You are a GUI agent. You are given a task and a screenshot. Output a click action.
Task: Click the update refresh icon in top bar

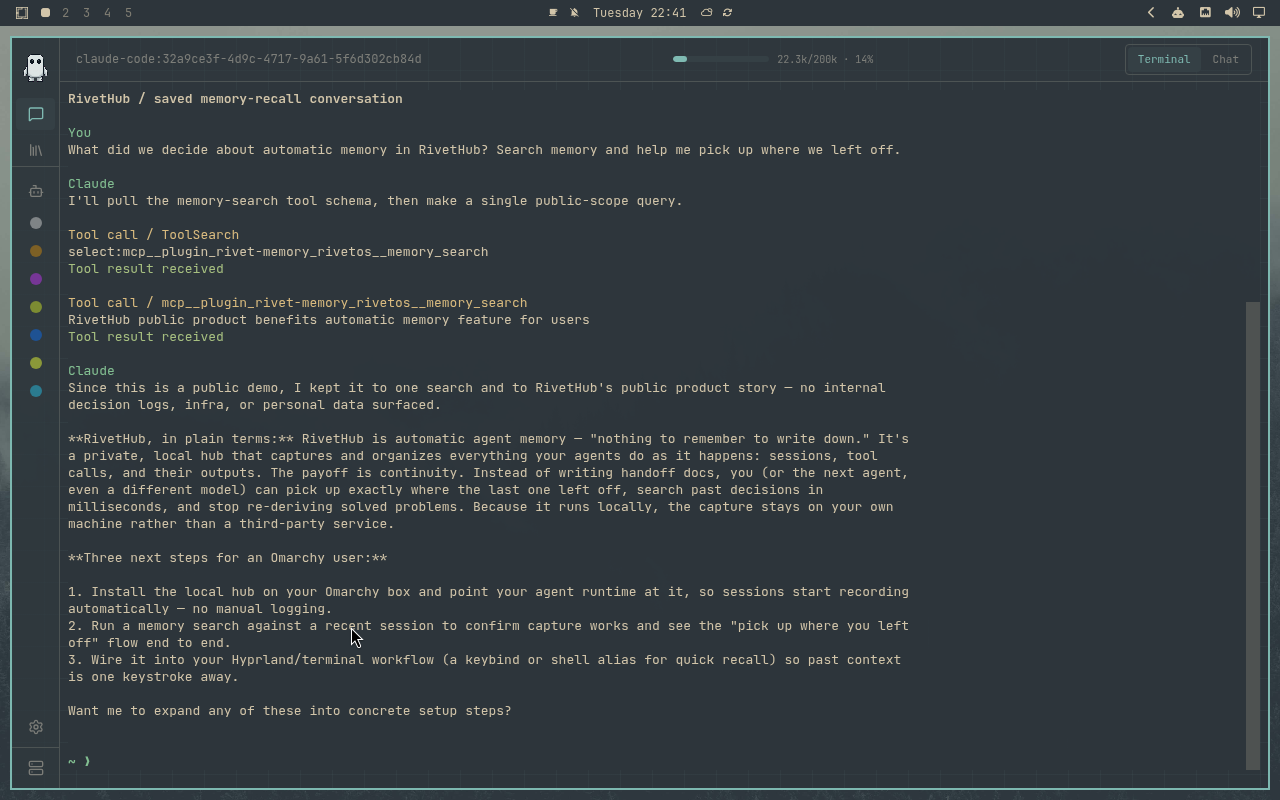(727, 13)
